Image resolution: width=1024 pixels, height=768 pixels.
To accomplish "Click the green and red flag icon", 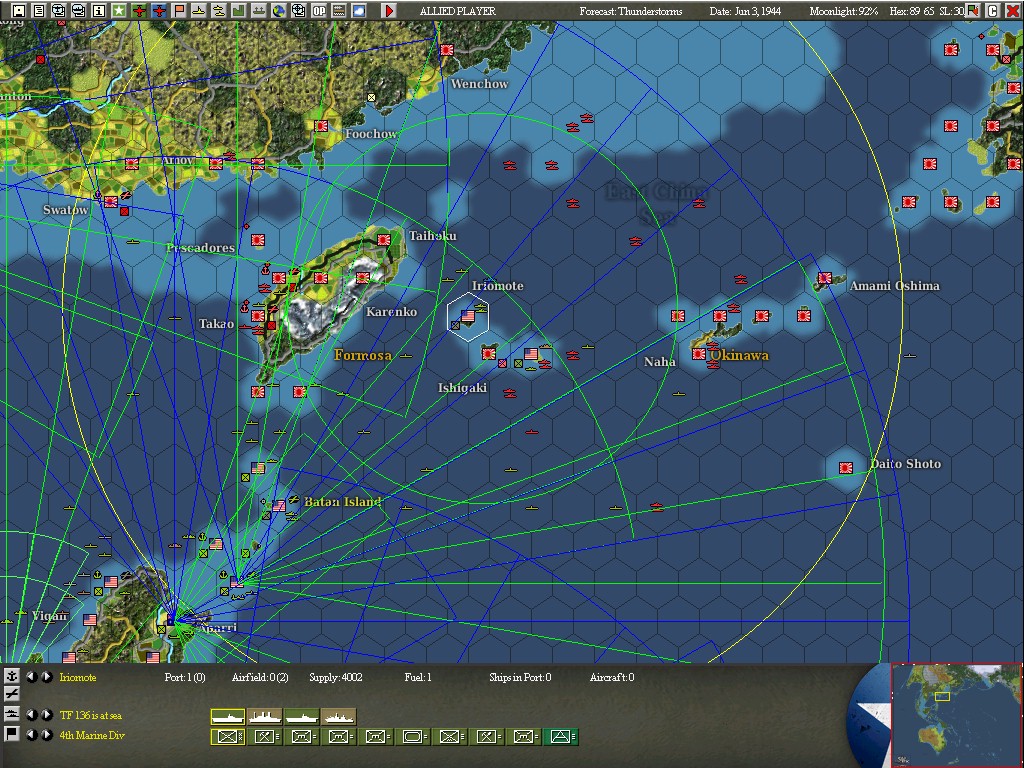I will tap(974, 10).
